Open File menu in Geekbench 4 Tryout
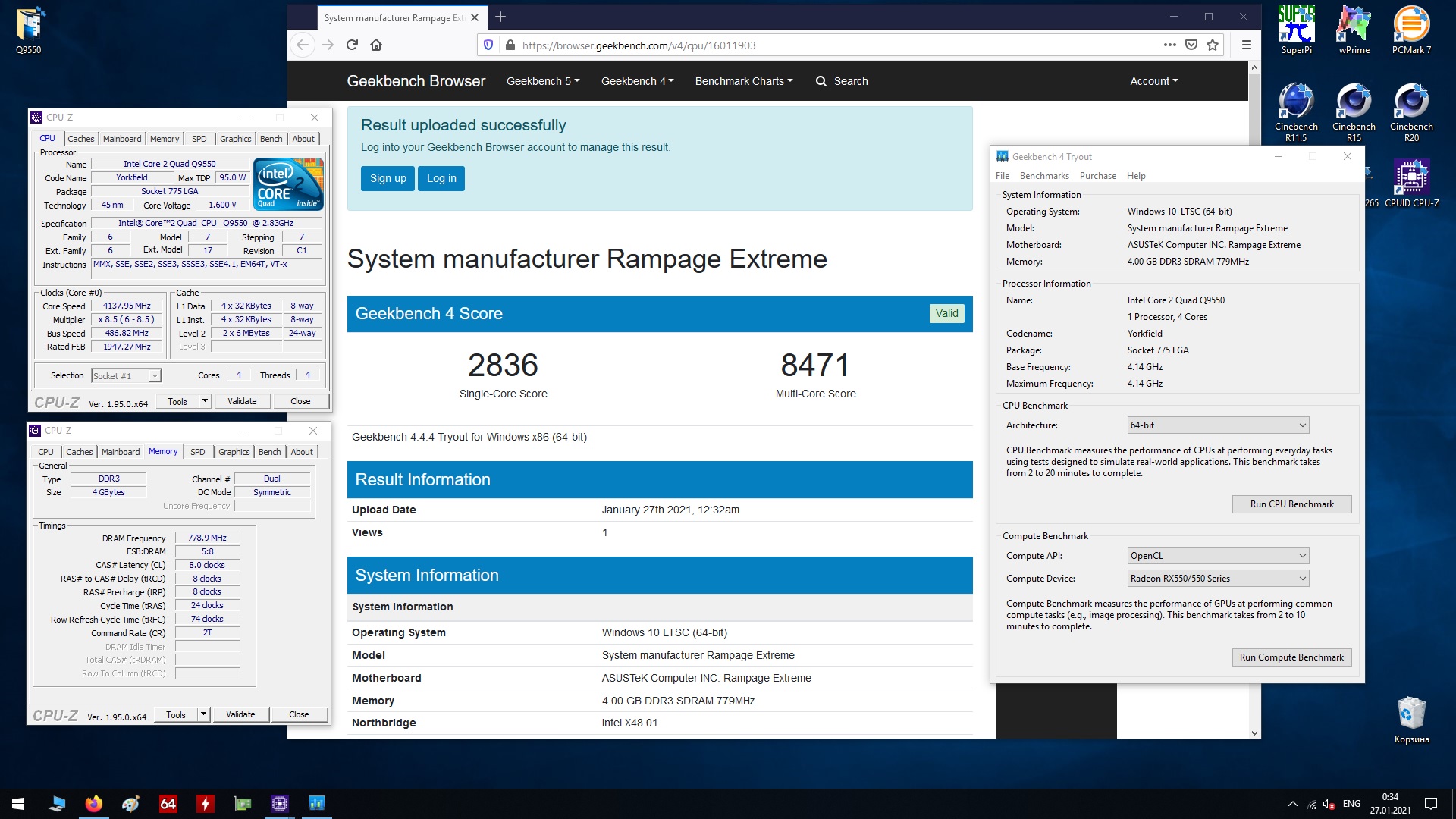1456x819 pixels. [1003, 176]
